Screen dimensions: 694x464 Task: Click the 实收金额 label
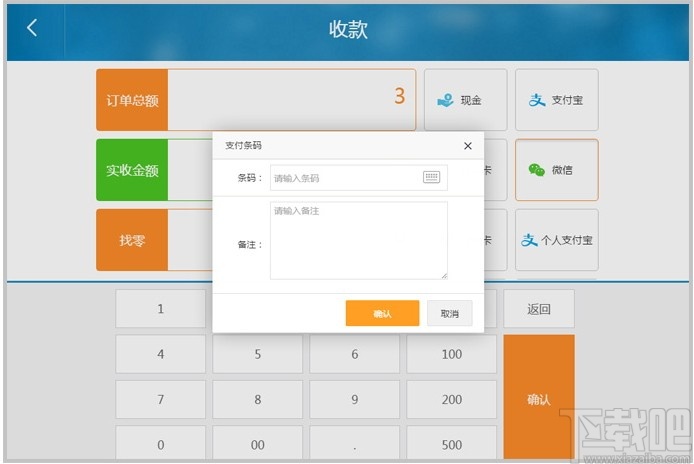point(132,170)
